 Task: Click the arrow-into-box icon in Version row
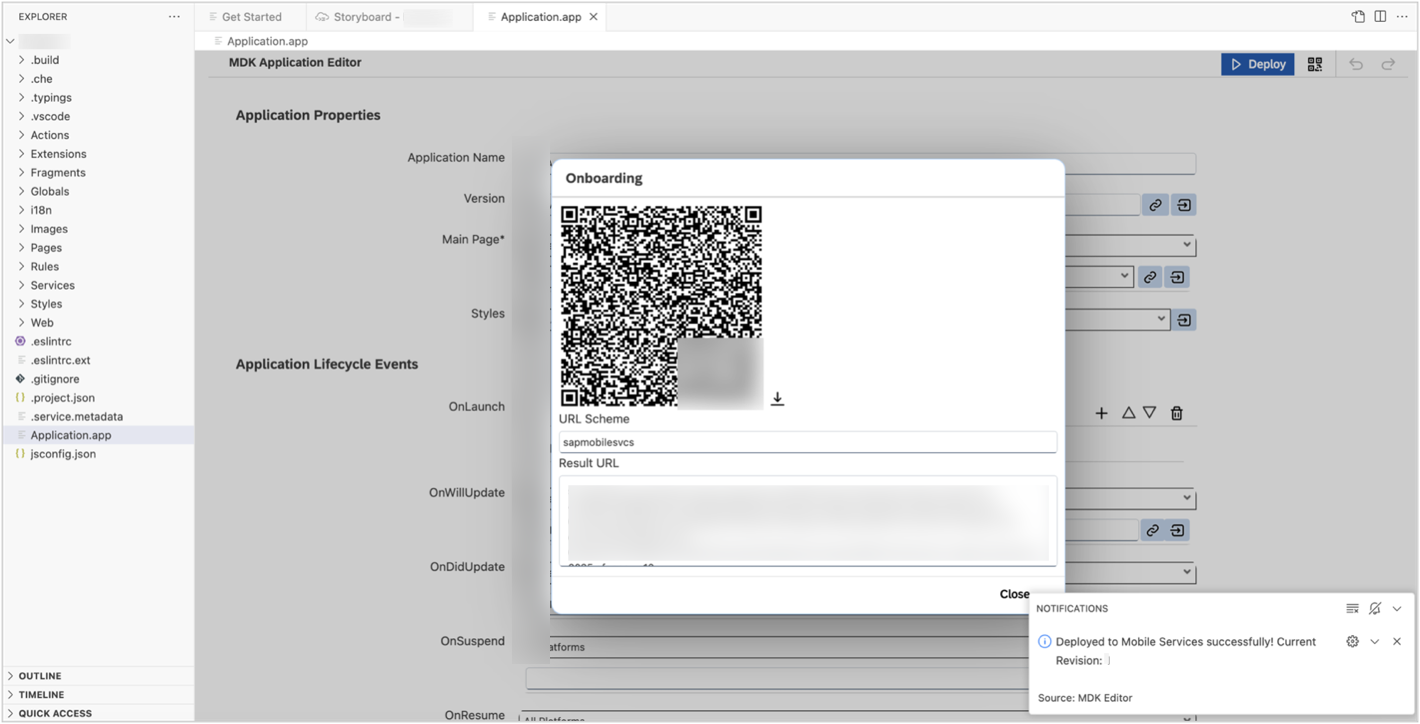tap(1184, 205)
